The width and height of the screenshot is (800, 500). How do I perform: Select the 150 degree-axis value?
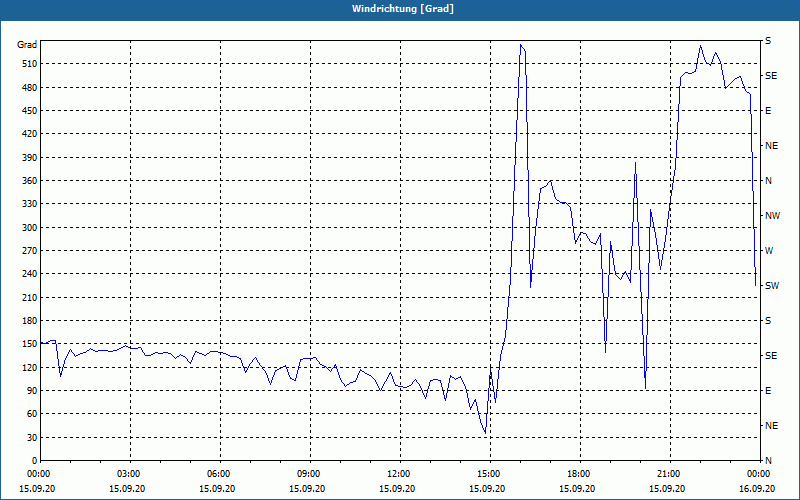tap(29, 343)
